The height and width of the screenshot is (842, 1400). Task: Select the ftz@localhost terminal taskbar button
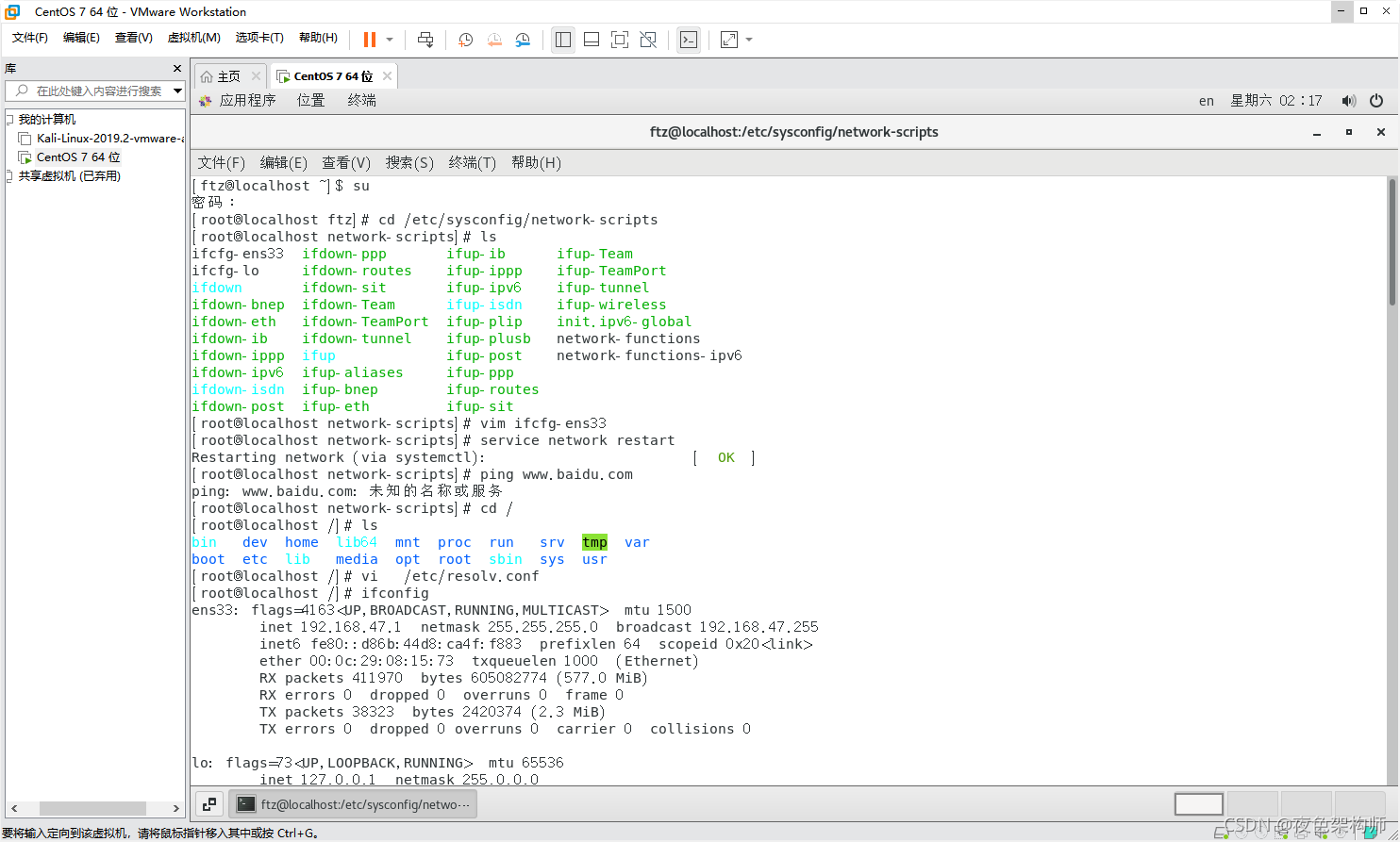[x=354, y=804]
